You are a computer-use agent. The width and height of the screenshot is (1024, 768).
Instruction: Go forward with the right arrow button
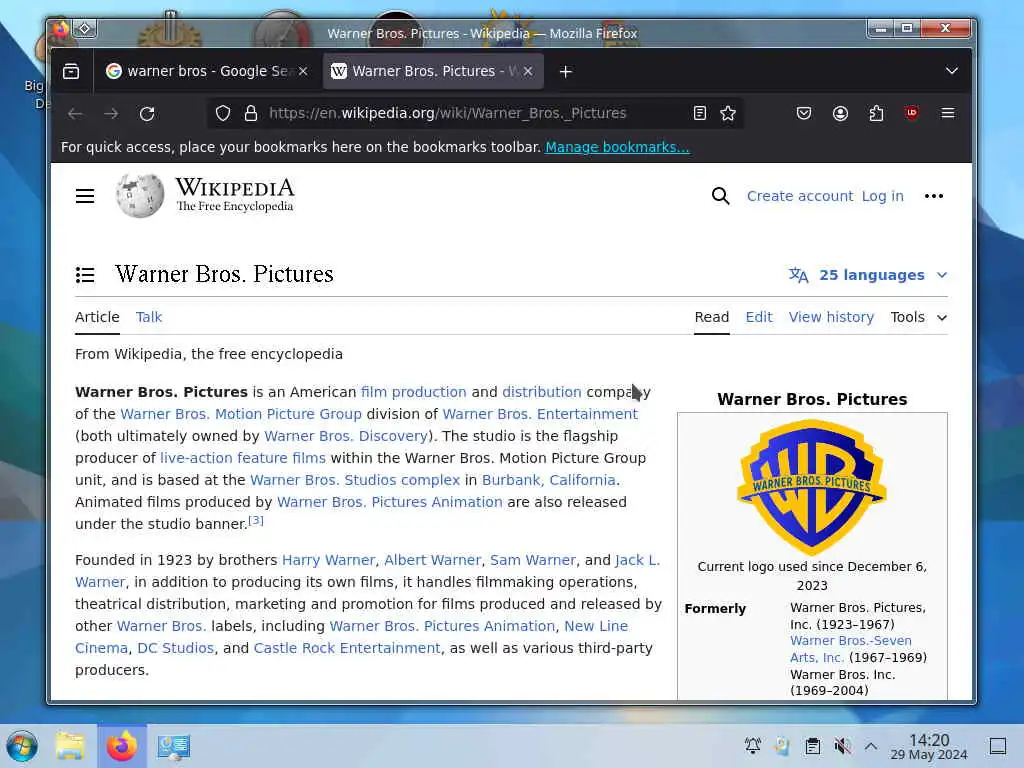[111, 114]
